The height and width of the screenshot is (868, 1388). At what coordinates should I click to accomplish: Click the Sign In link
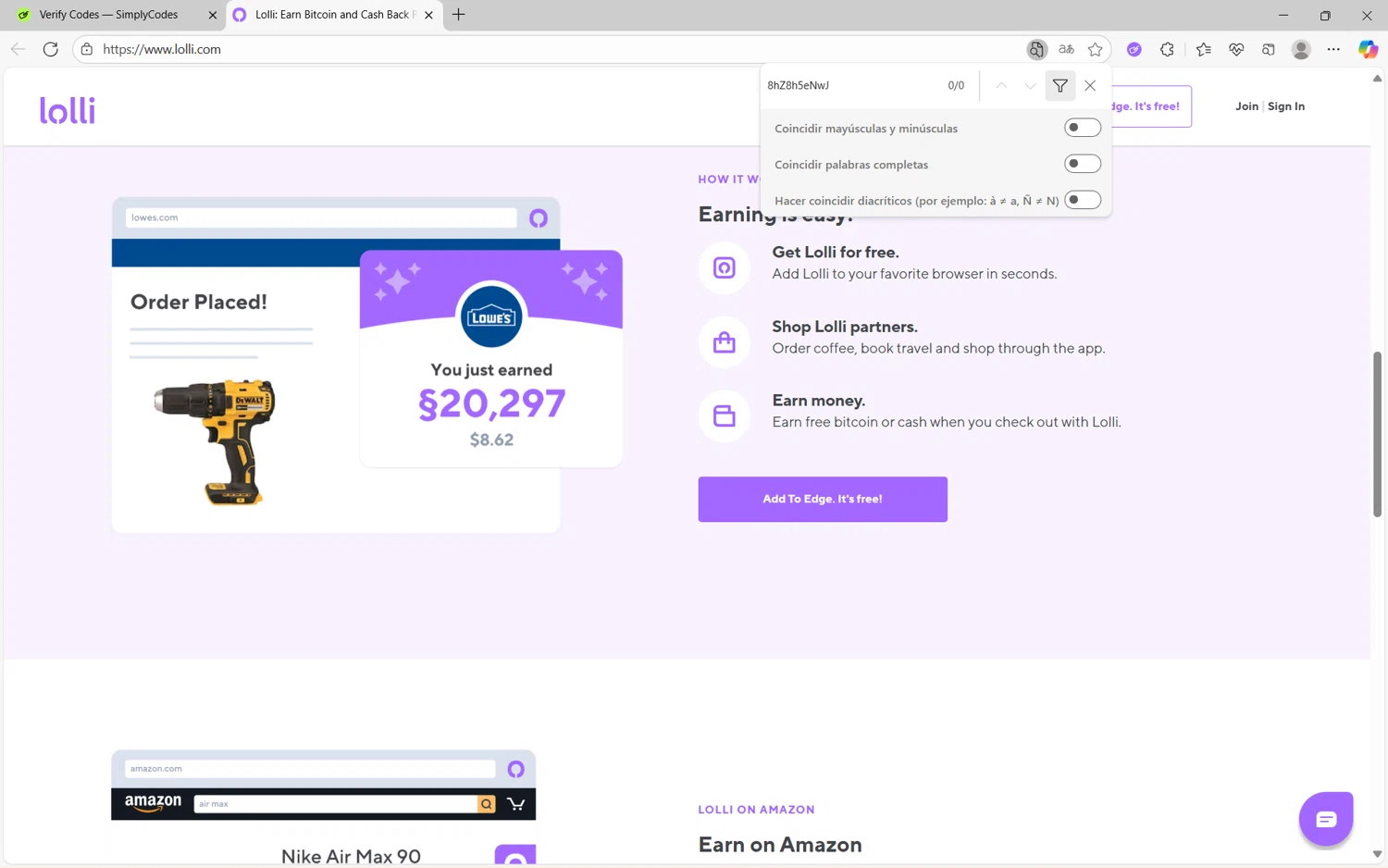(1286, 106)
